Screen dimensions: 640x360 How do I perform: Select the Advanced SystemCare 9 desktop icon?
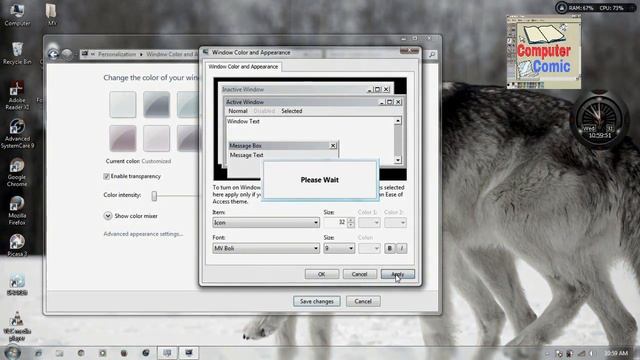[17, 134]
